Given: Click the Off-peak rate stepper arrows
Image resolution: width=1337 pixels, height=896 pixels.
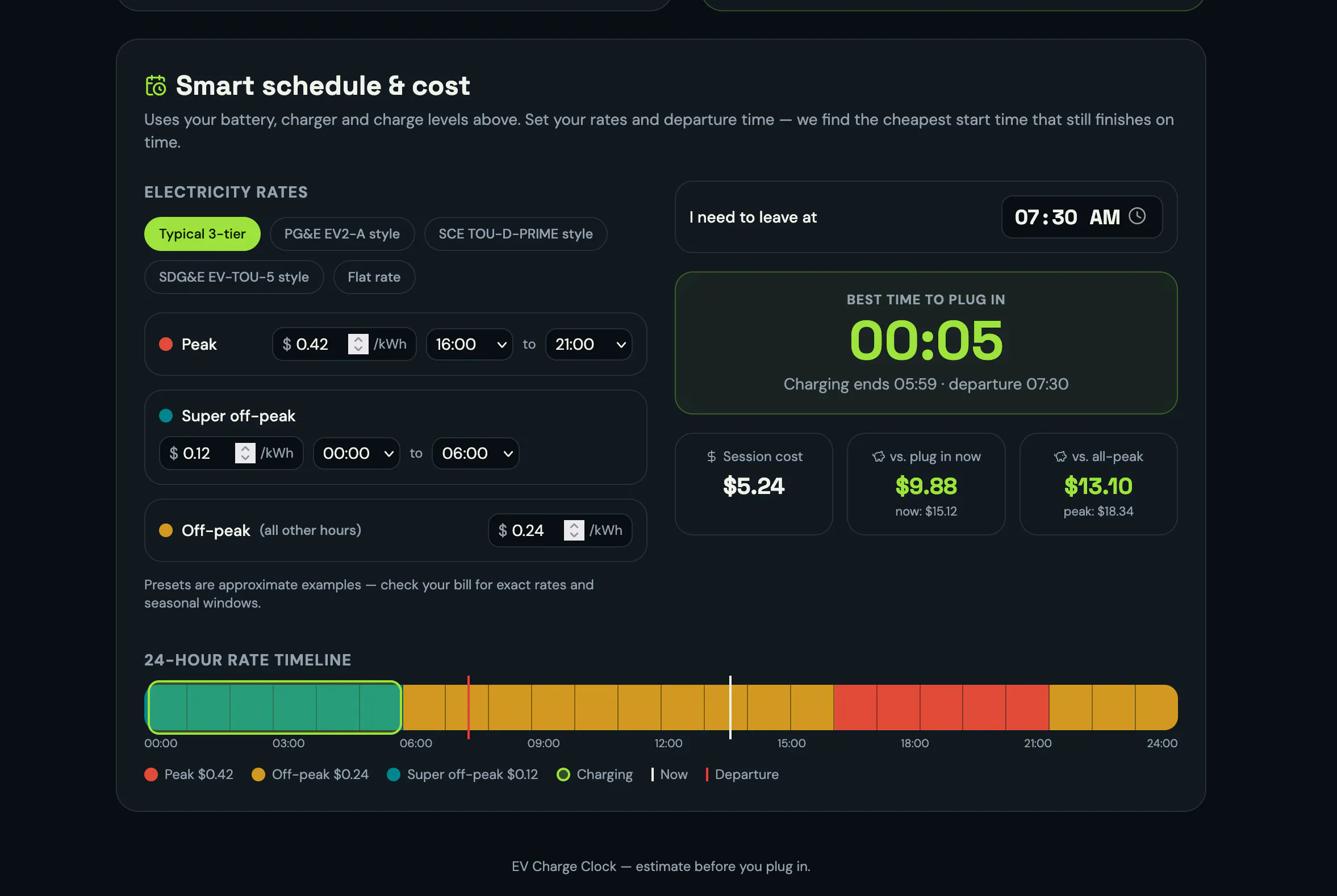Looking at the screenshot, I should tap(574, 530).
